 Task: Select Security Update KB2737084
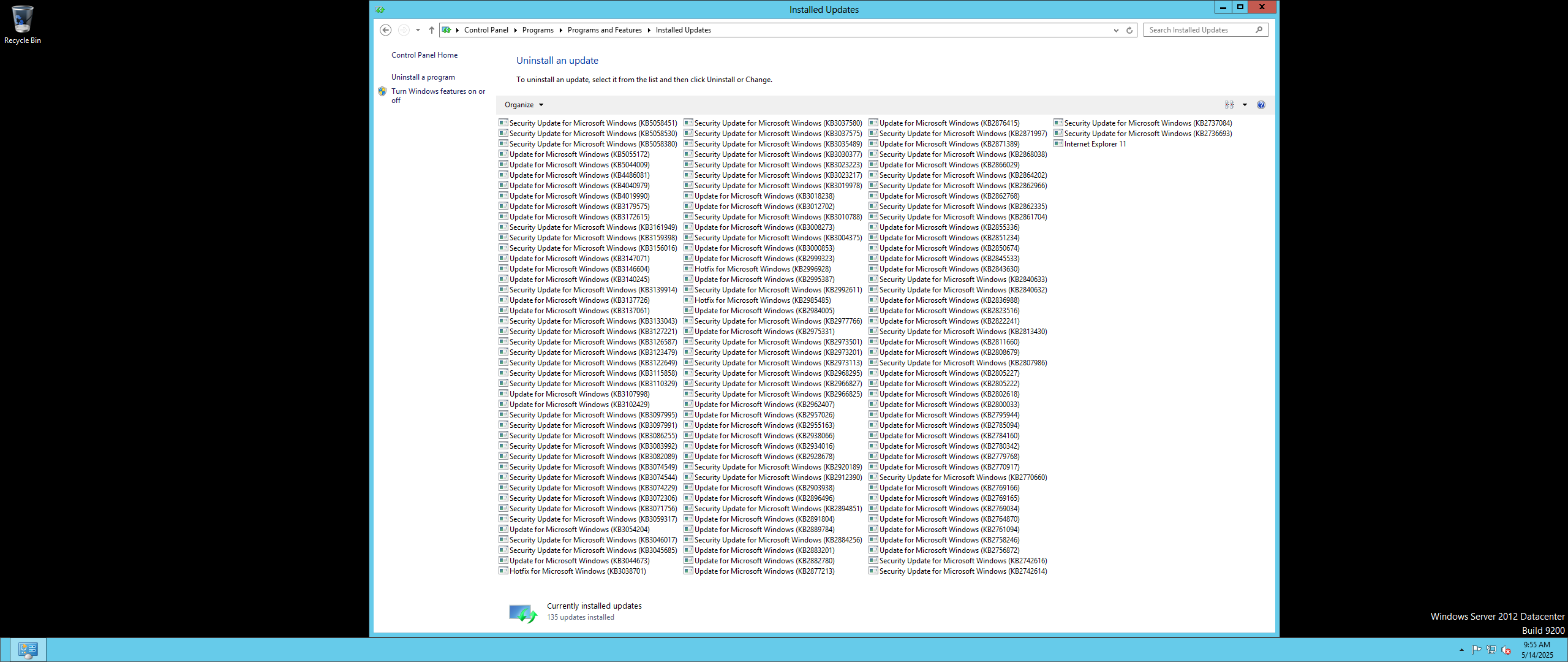click(x=1143, y=123)
